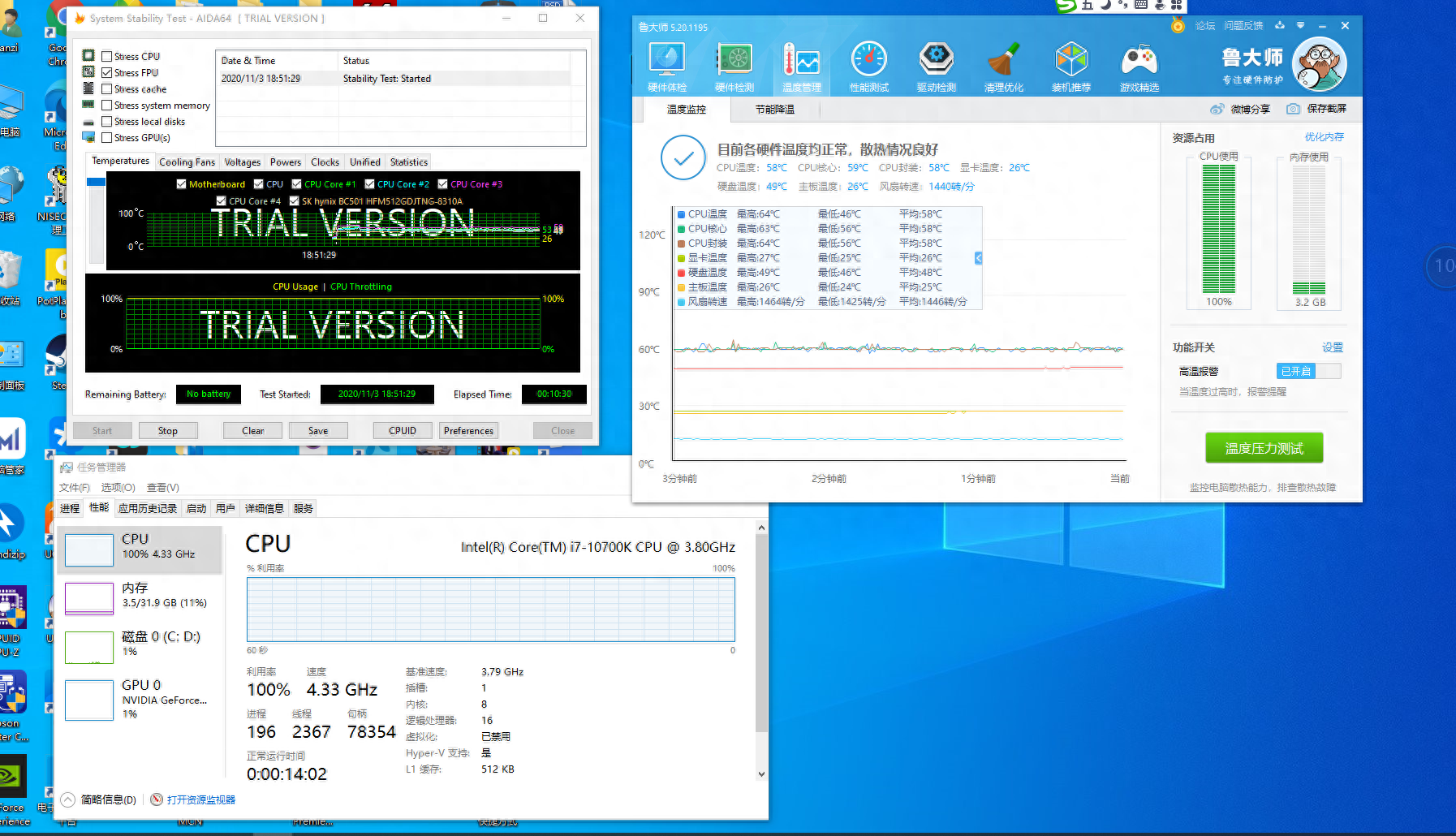Click the download tray icon in Ludashi title bar

[x=1280, y=26]
